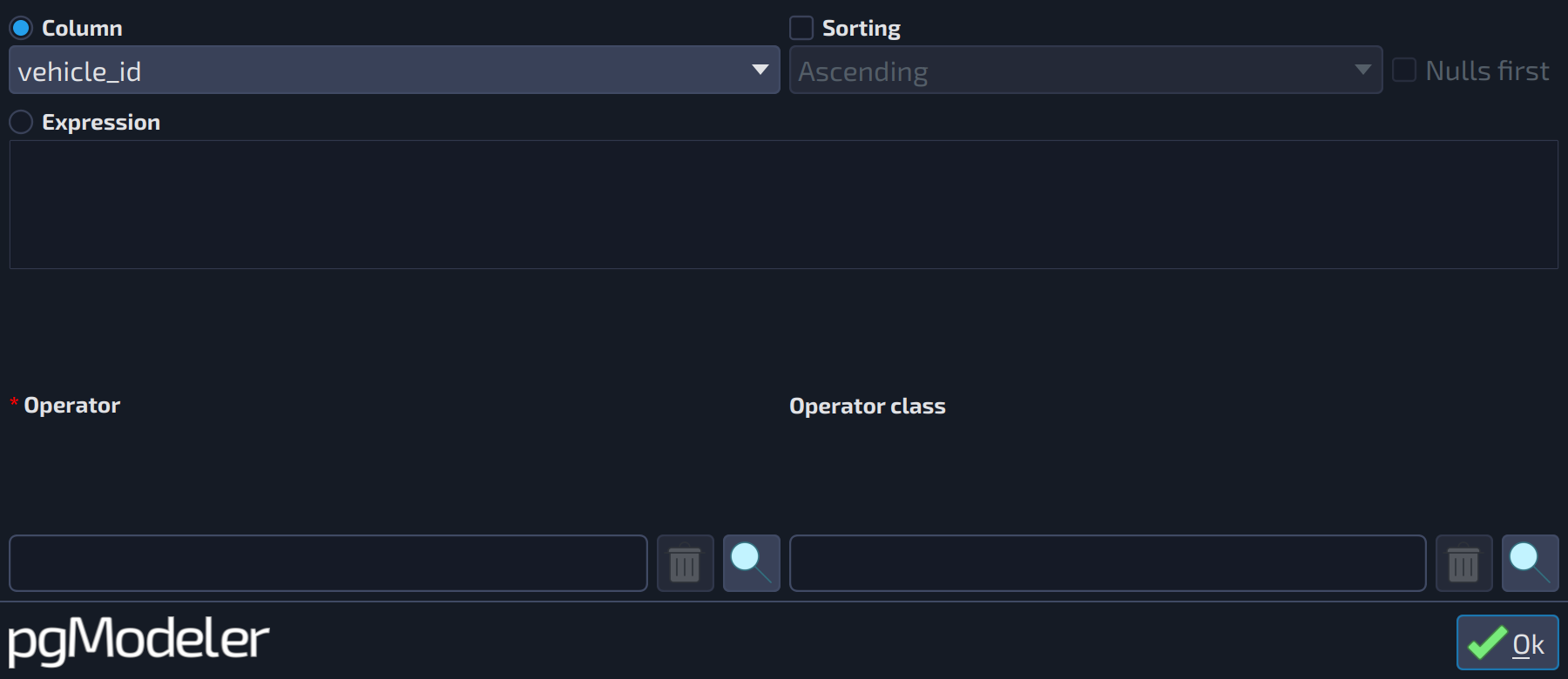Image resolution: width=1568 pixels, height=679 pixels.
Task: Focus the Operator class input field
Action: click(1107, 563)
